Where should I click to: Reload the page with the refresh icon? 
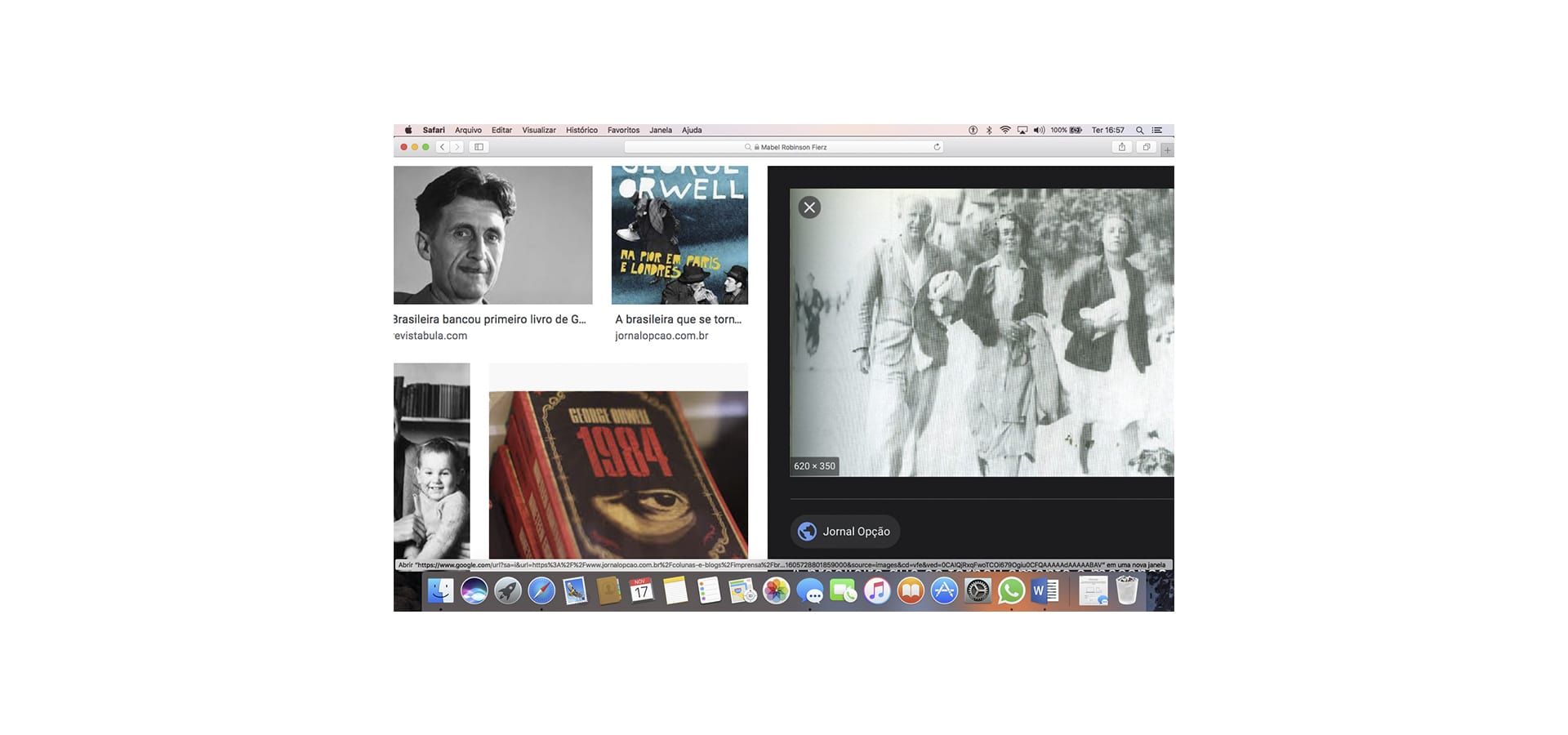[x=937, y=147]
